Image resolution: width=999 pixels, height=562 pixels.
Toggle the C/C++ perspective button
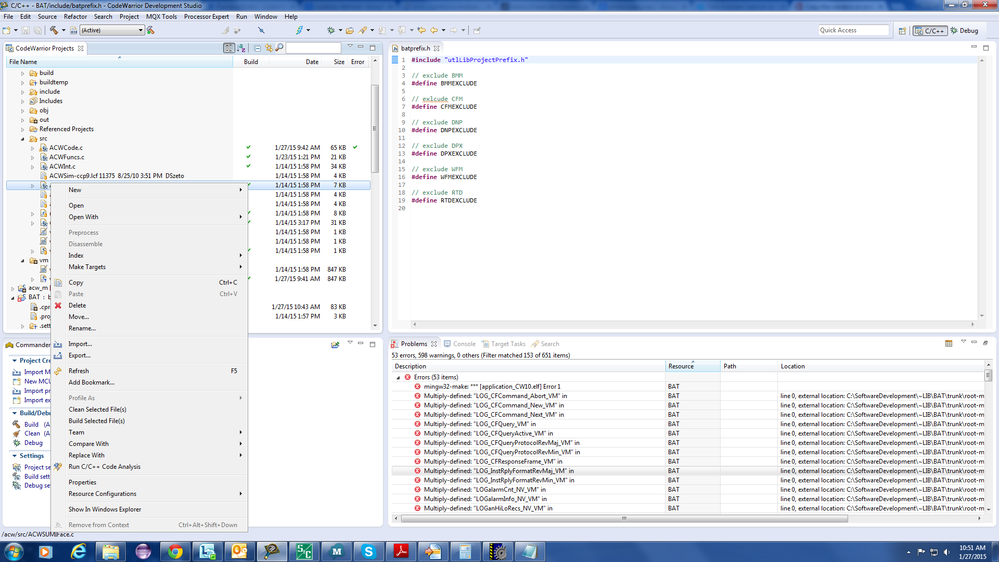(x=930, y=30)
